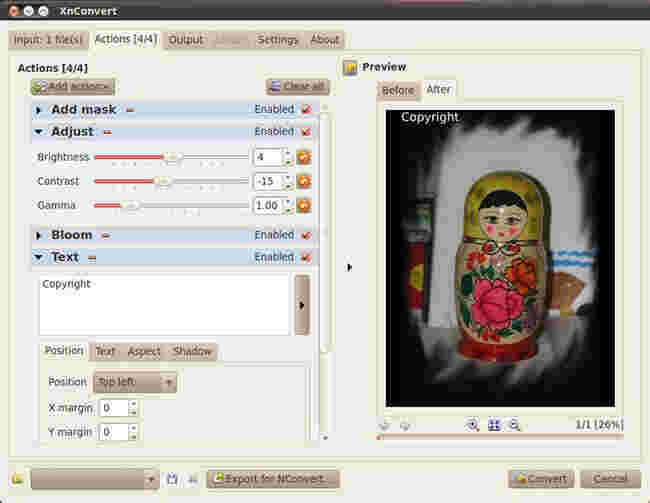
Task: Collapse the Text action
Action: [39, 258]
